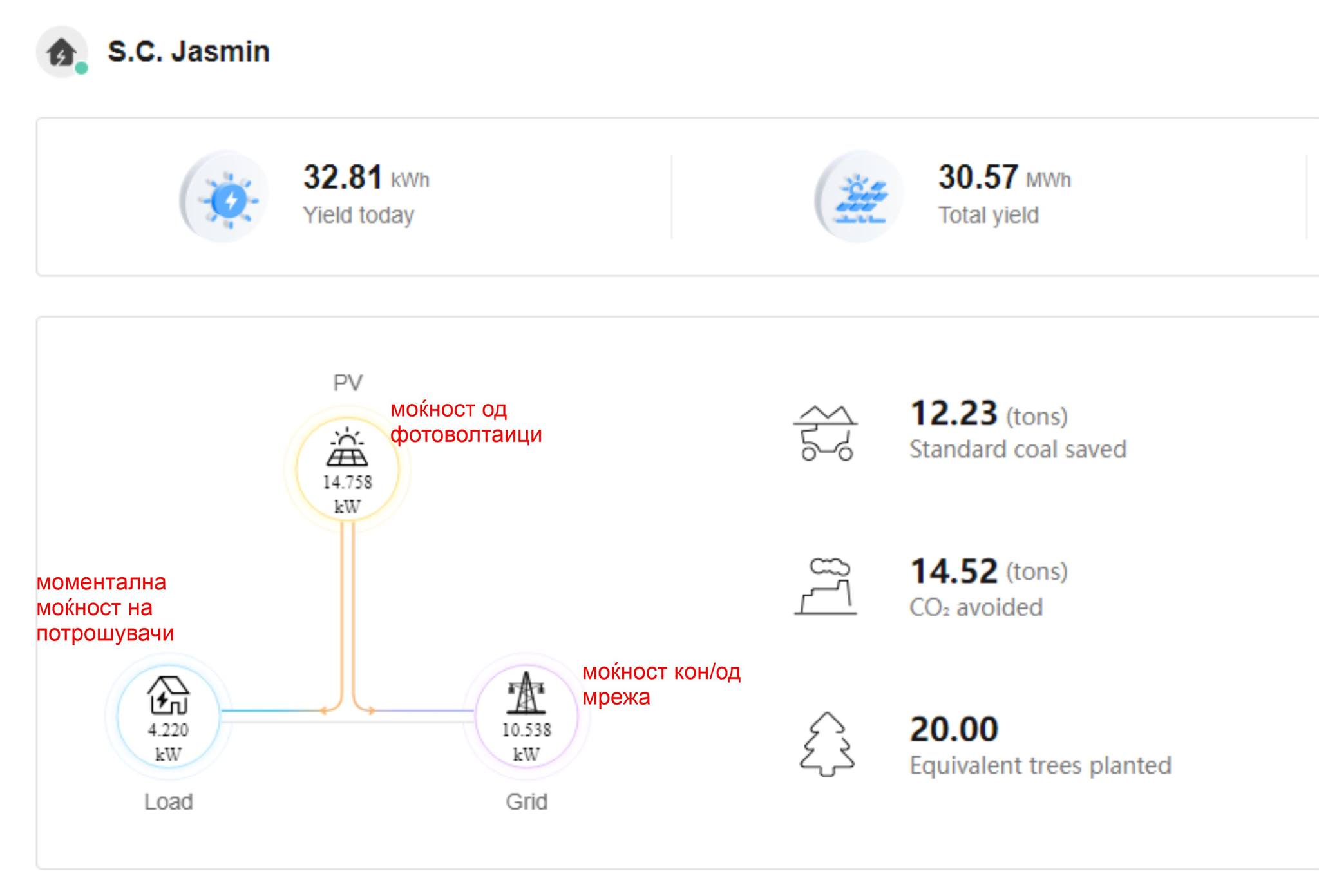Click the S.C. Jasmin plant title
This screenshot has height=896, width=1319.
tap(189, 52)
